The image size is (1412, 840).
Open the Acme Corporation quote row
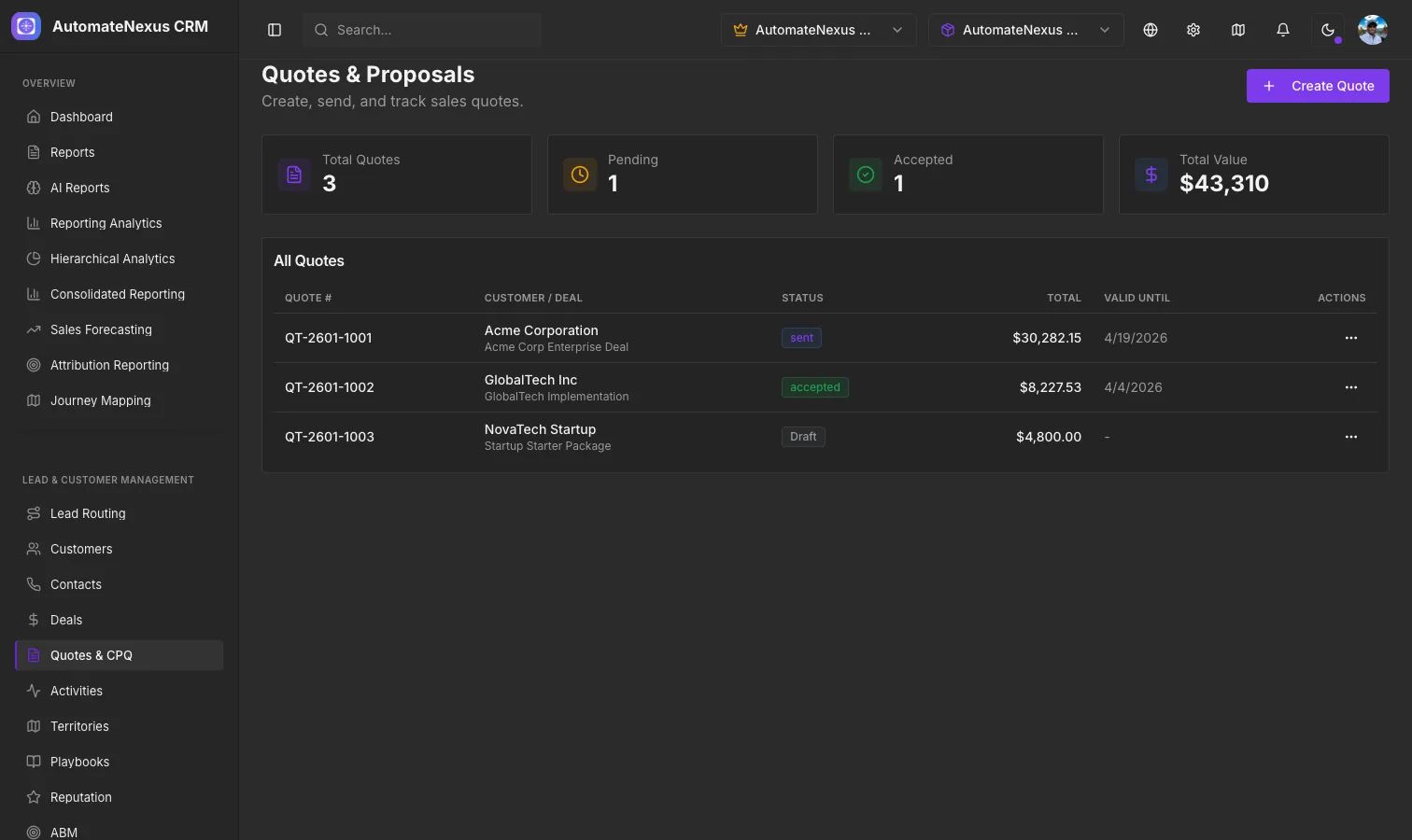826,338
